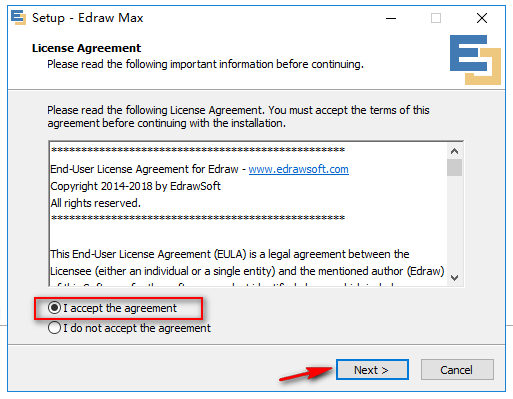Click the license scrollbar down arrow
The image size is (513, 399).
[x=454, y=277]
